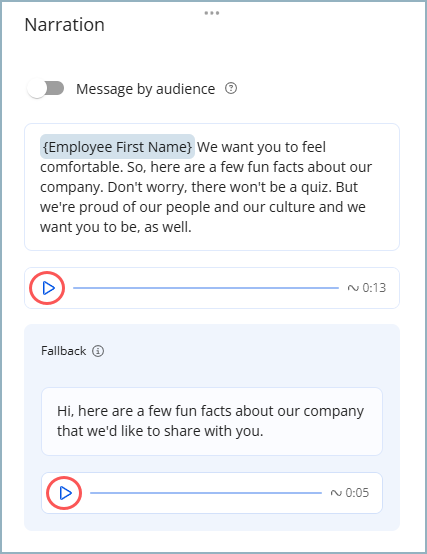The width and height of the screenshot is (427, 554).
Task: Toggle the Message by audience switch
Action: (x=46, y=89)
